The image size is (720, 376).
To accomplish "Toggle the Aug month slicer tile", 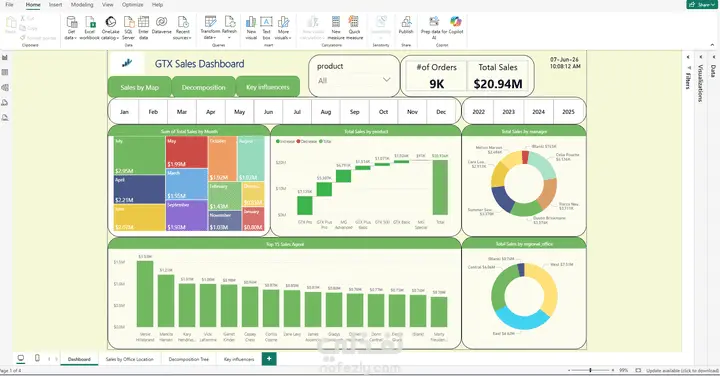I will pyautogui.click(x=326, y=112).
